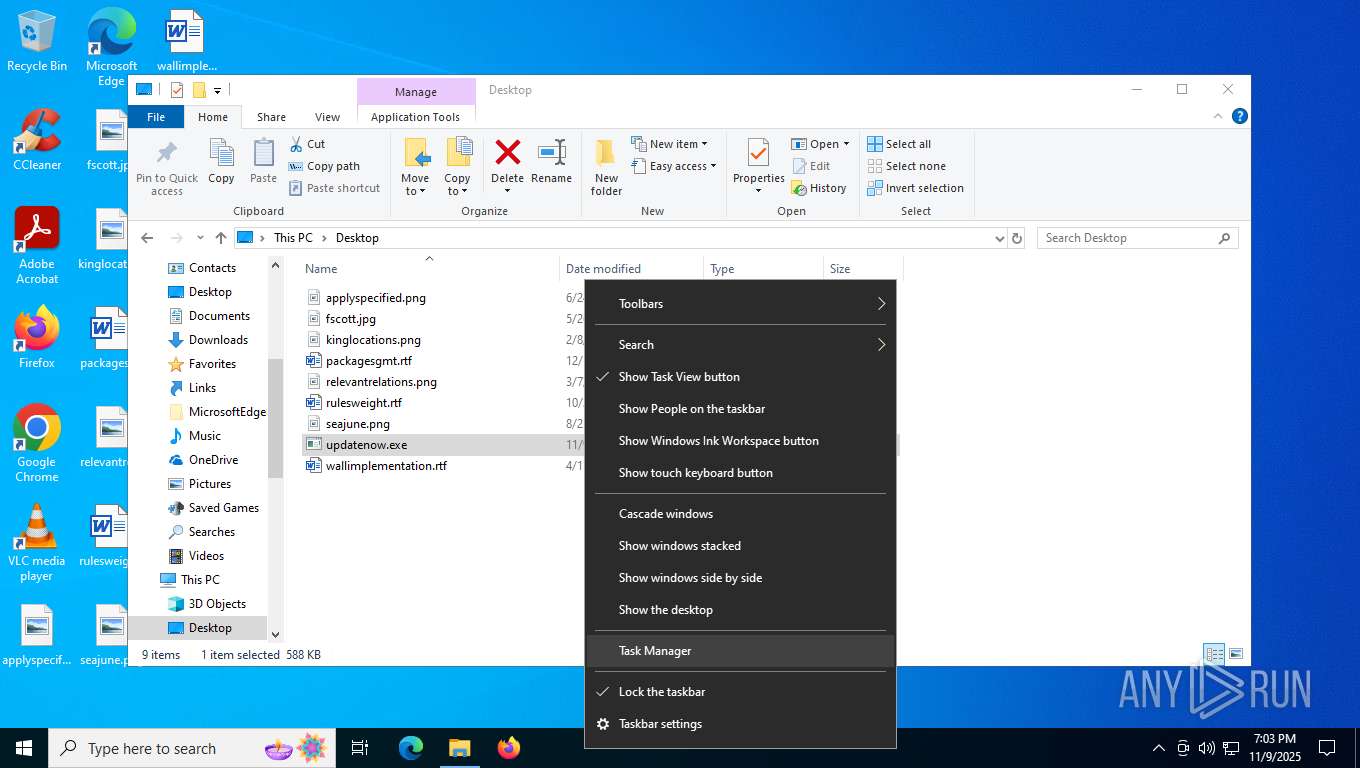Click Select none in ribbon

point(906,166)
